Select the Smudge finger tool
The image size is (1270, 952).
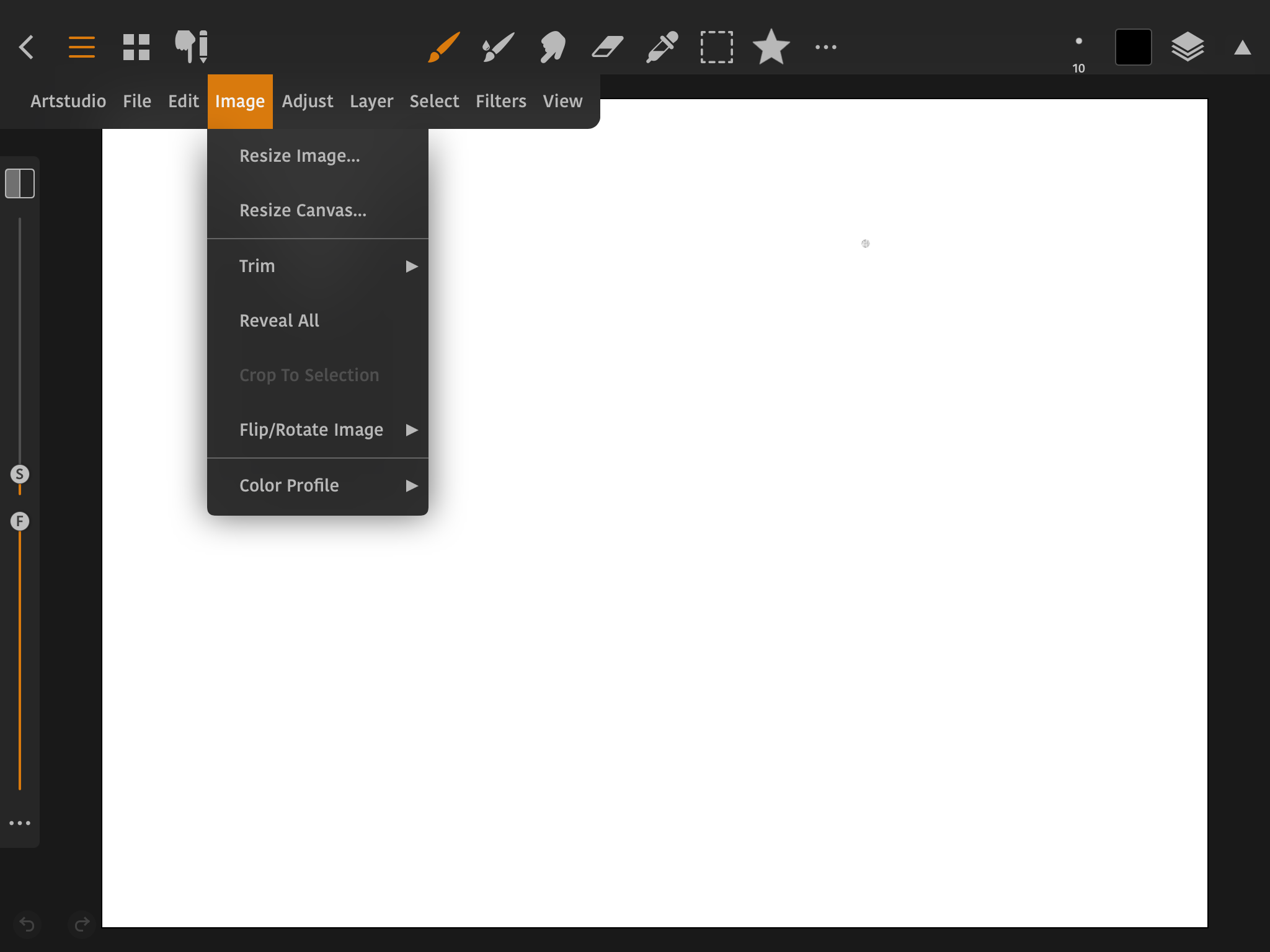pos(553,47)
